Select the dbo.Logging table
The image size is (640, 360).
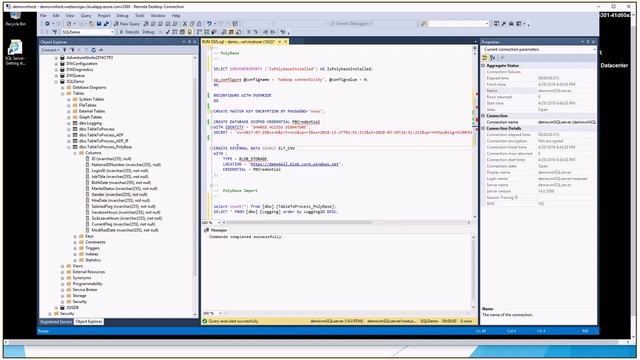[90, 123]
